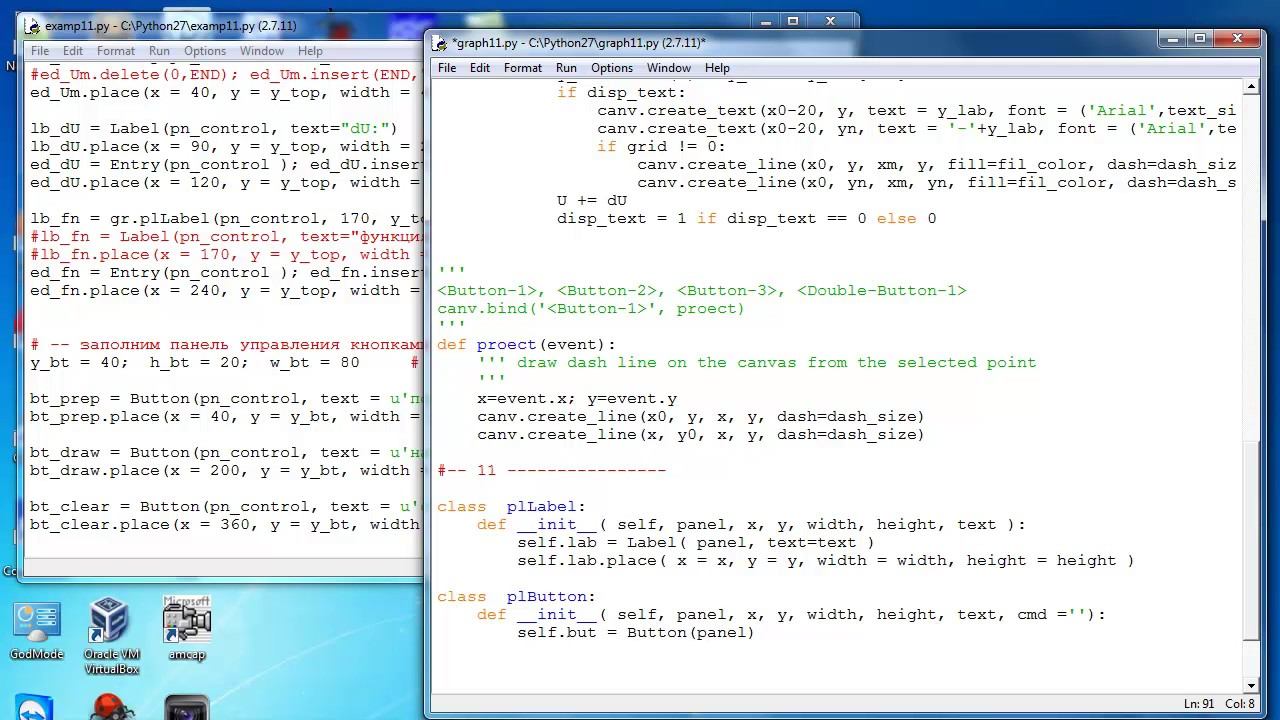Screen dimensions: 1280x720
Task: Open Edit menu in graph11.py window
Action: pyautogui.click(x=480, y=68)
